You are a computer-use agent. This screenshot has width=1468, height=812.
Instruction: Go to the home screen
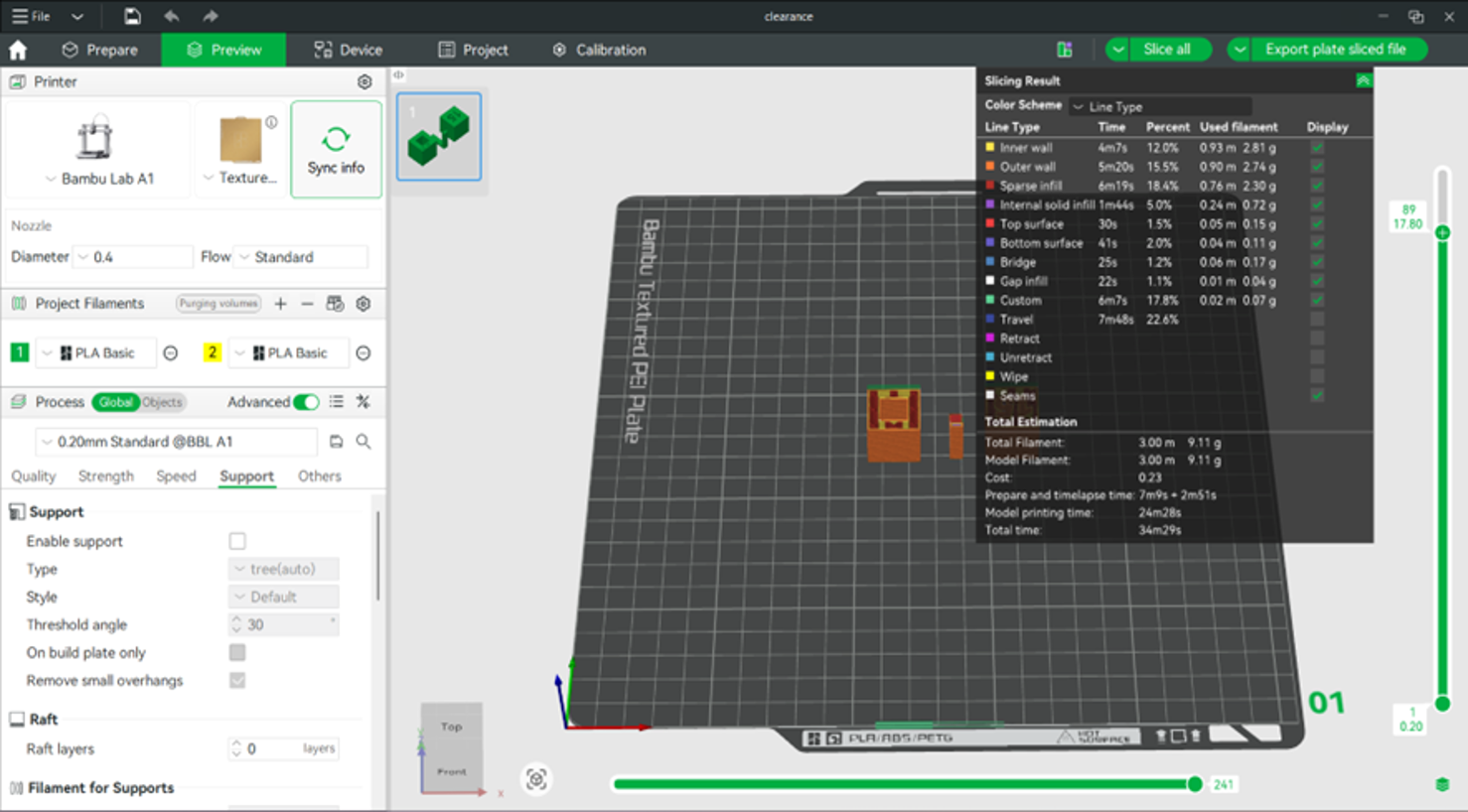click(x=18, y=50)
